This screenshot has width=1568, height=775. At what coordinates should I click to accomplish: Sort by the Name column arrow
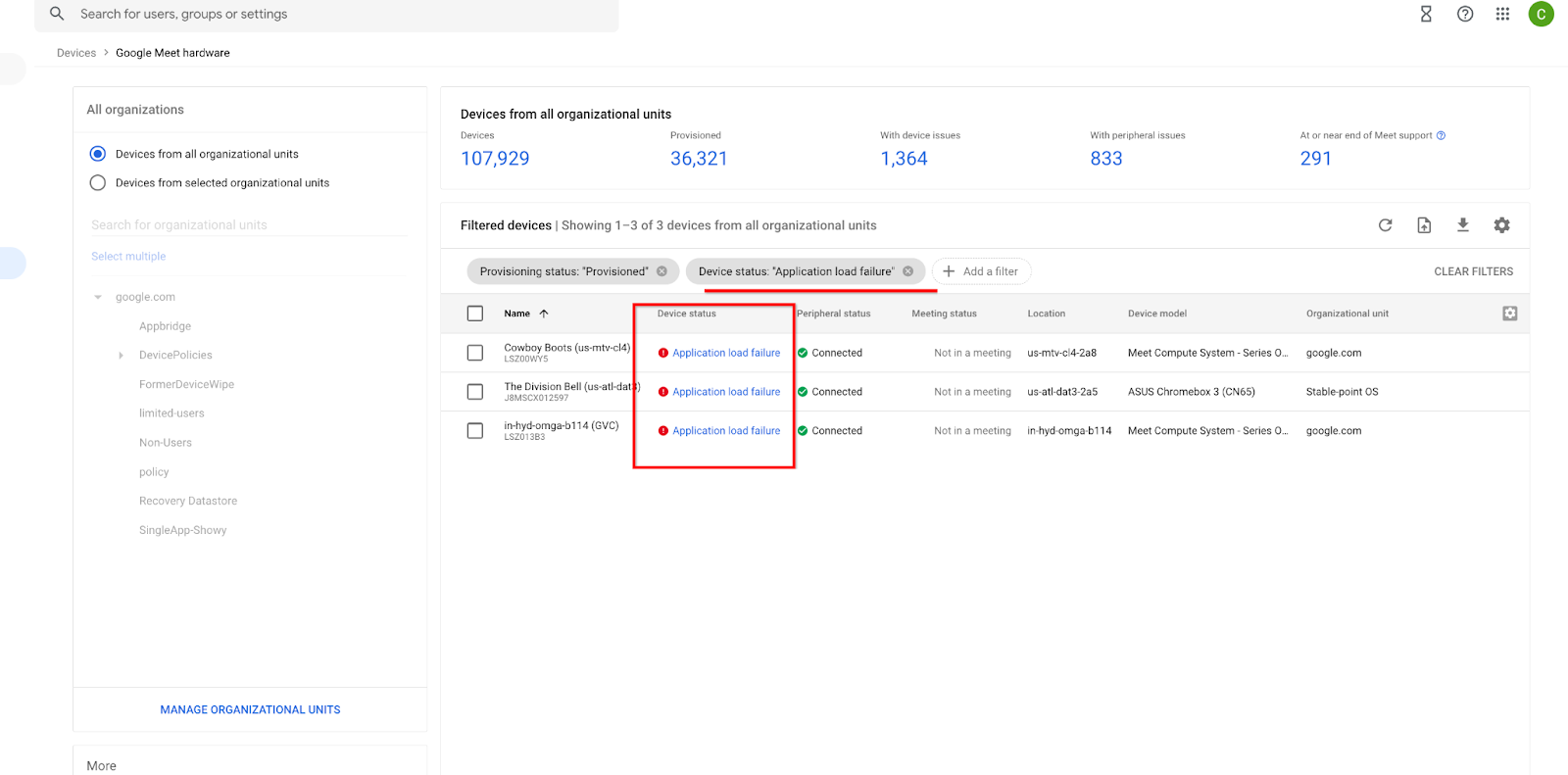click(544, 314)
